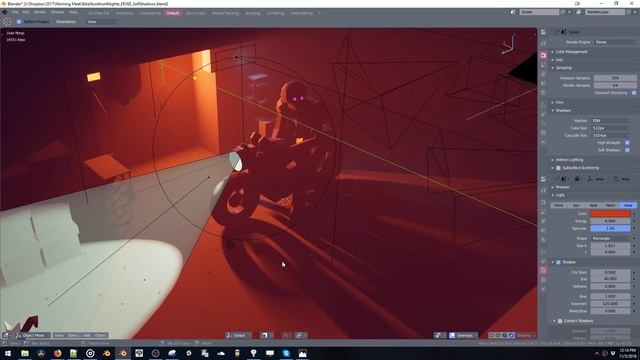Open the File menu
The width and height of the screenshot is (640, 360).
pos(15,13)
